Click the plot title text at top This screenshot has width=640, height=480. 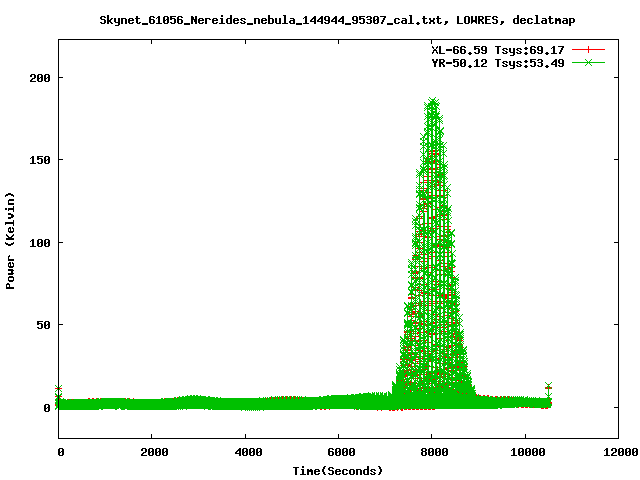(337, 19)
